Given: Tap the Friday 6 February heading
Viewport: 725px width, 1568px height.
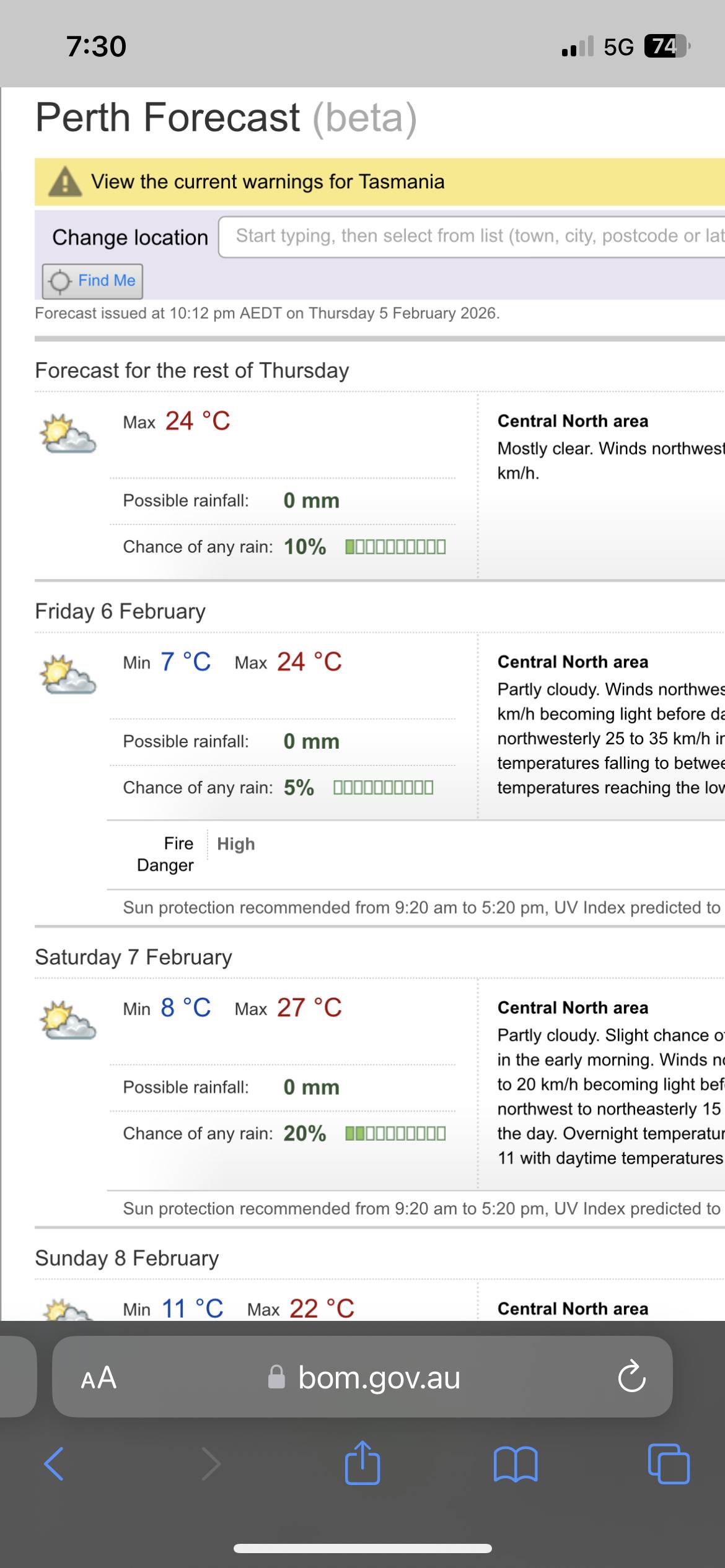Looking at the screenshot, I should (120, 611).
